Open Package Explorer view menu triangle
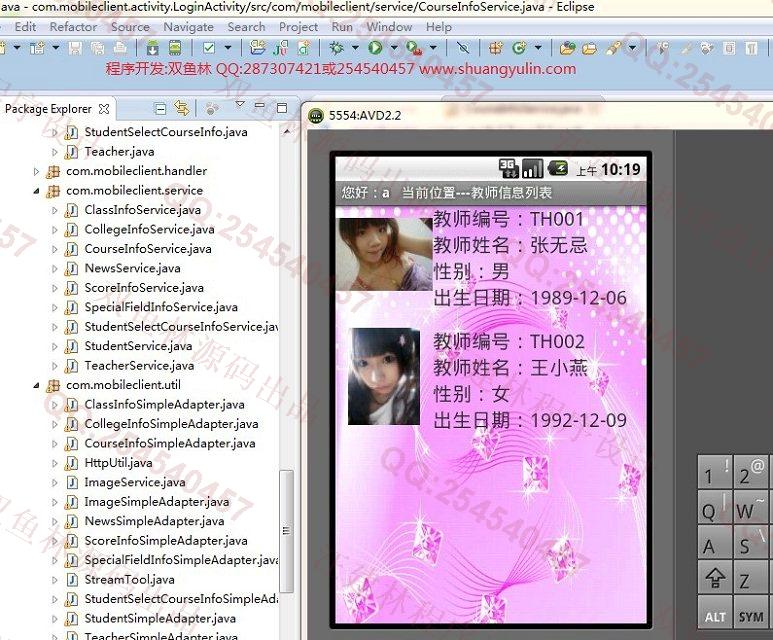The height and width of the screenshot is (640, 773). click(x=240, y=105)
